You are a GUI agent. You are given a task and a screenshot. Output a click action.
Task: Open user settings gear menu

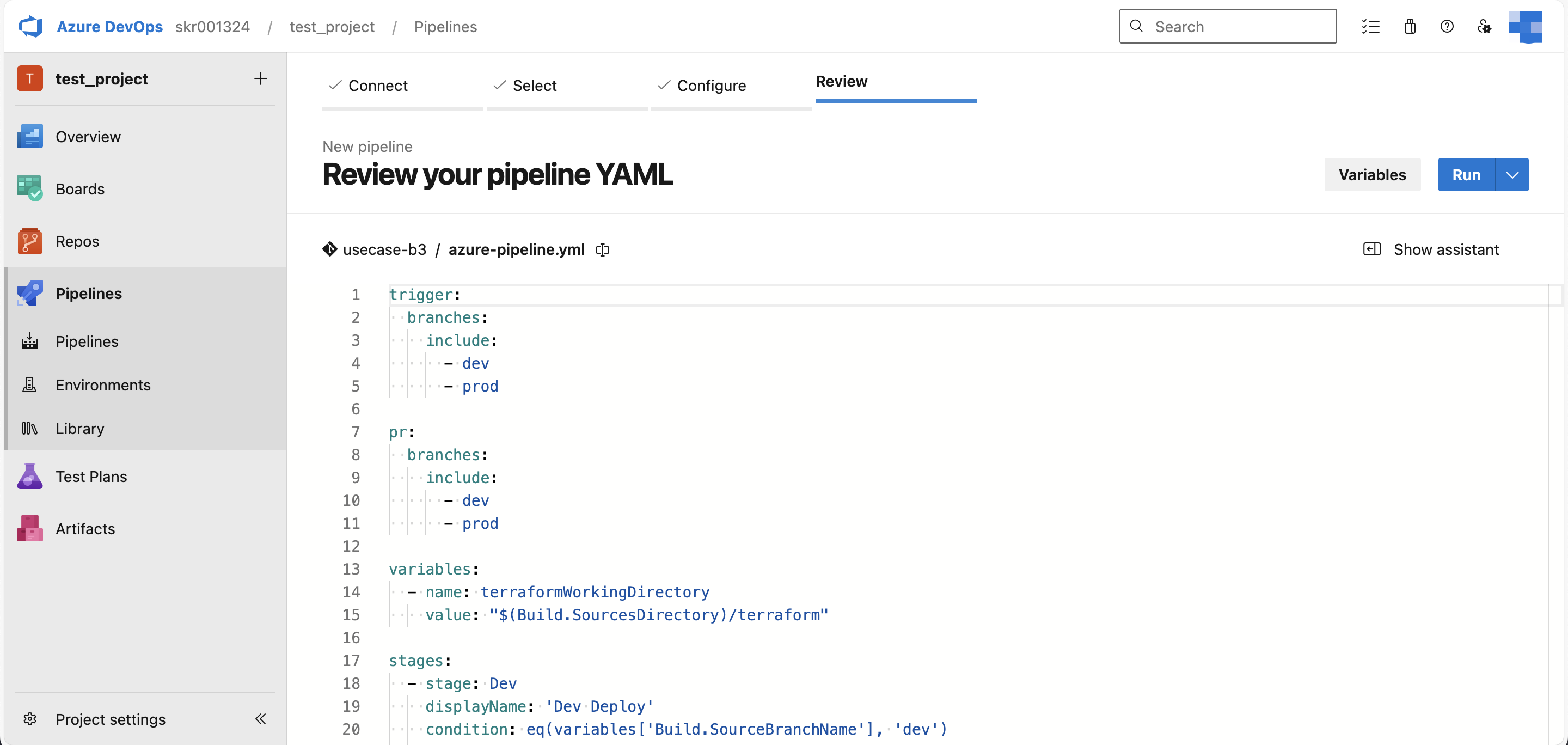click(1484, 26)
